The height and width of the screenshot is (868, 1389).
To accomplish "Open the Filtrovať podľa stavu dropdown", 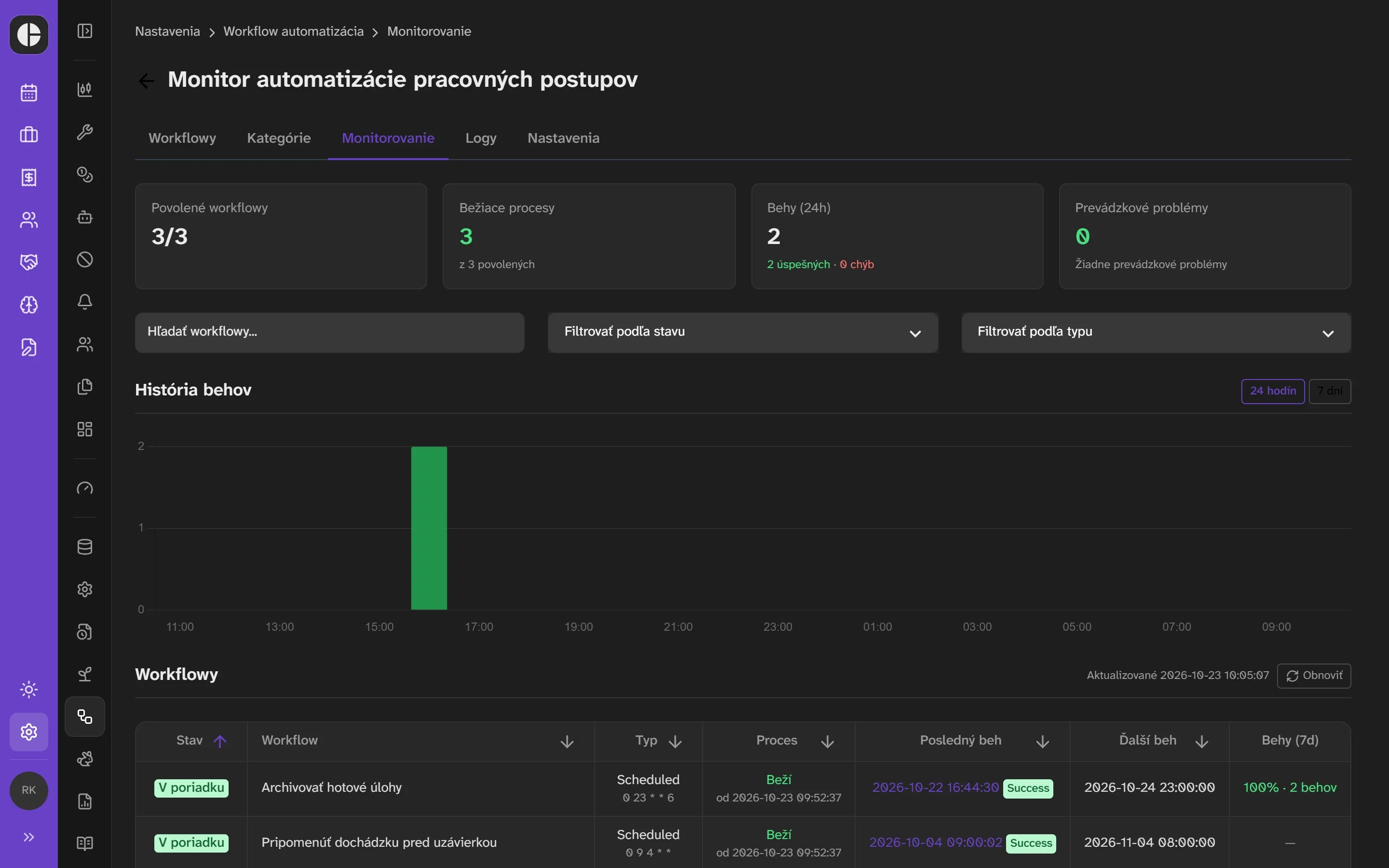I will pyautogui.click(x=743, y=332).
